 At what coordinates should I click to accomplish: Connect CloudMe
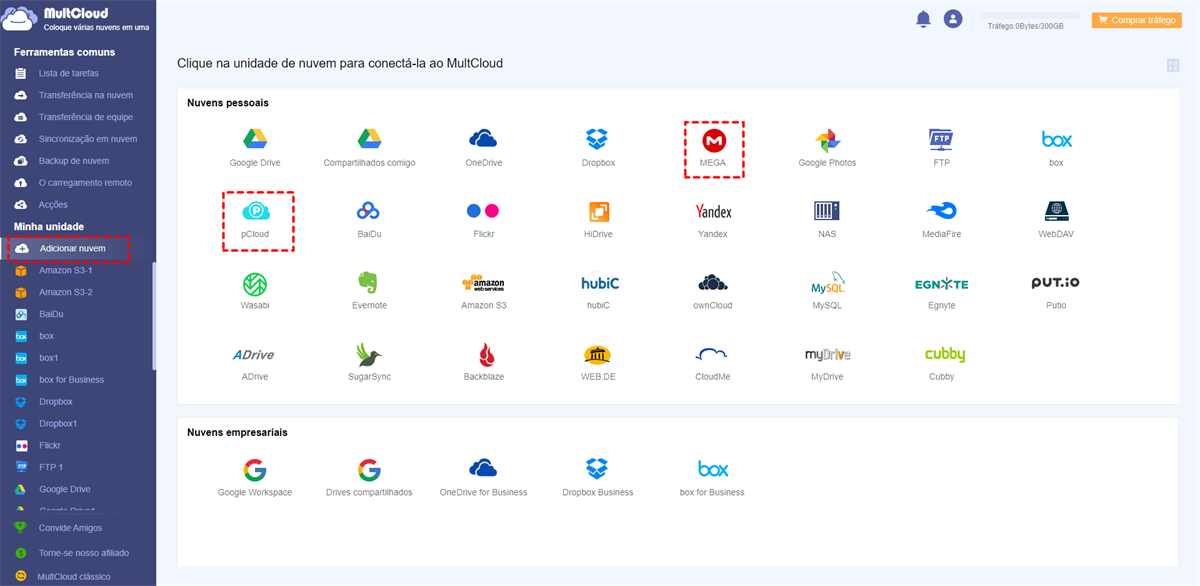coord(713,362)
